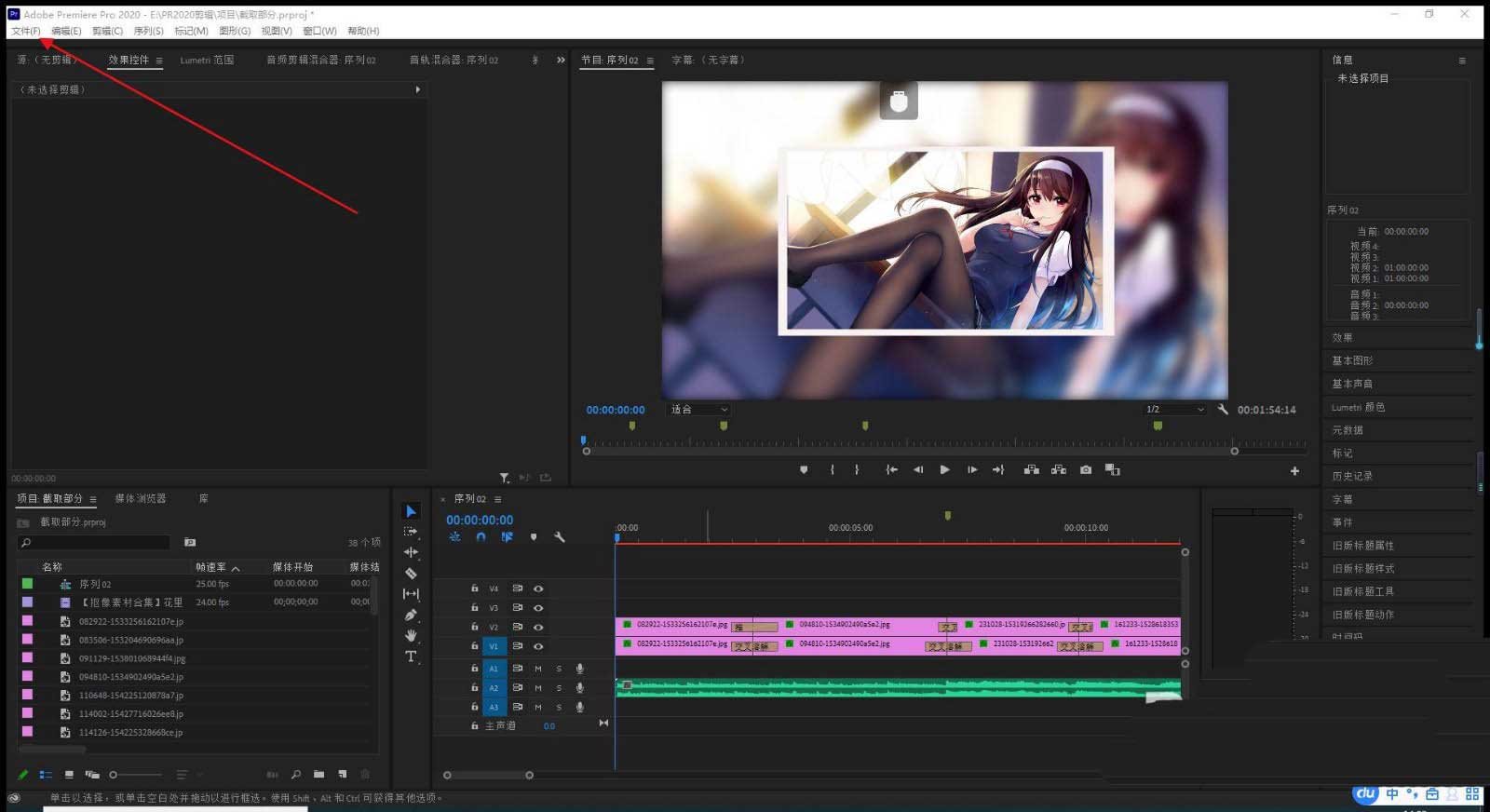Screen dimensions: 1490x812
Task: Click the Export Frame camera icon
Action: 1086,470
